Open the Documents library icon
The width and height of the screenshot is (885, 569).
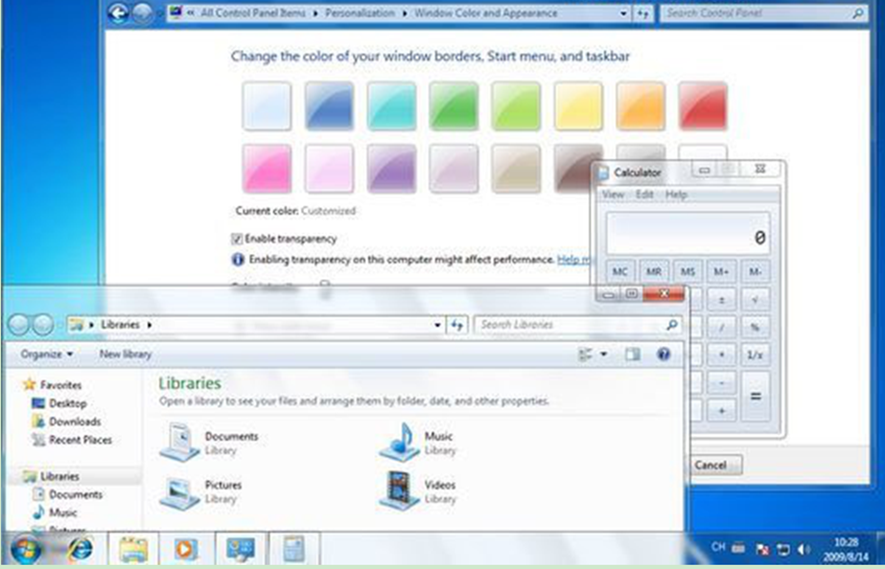pos(180,442)
